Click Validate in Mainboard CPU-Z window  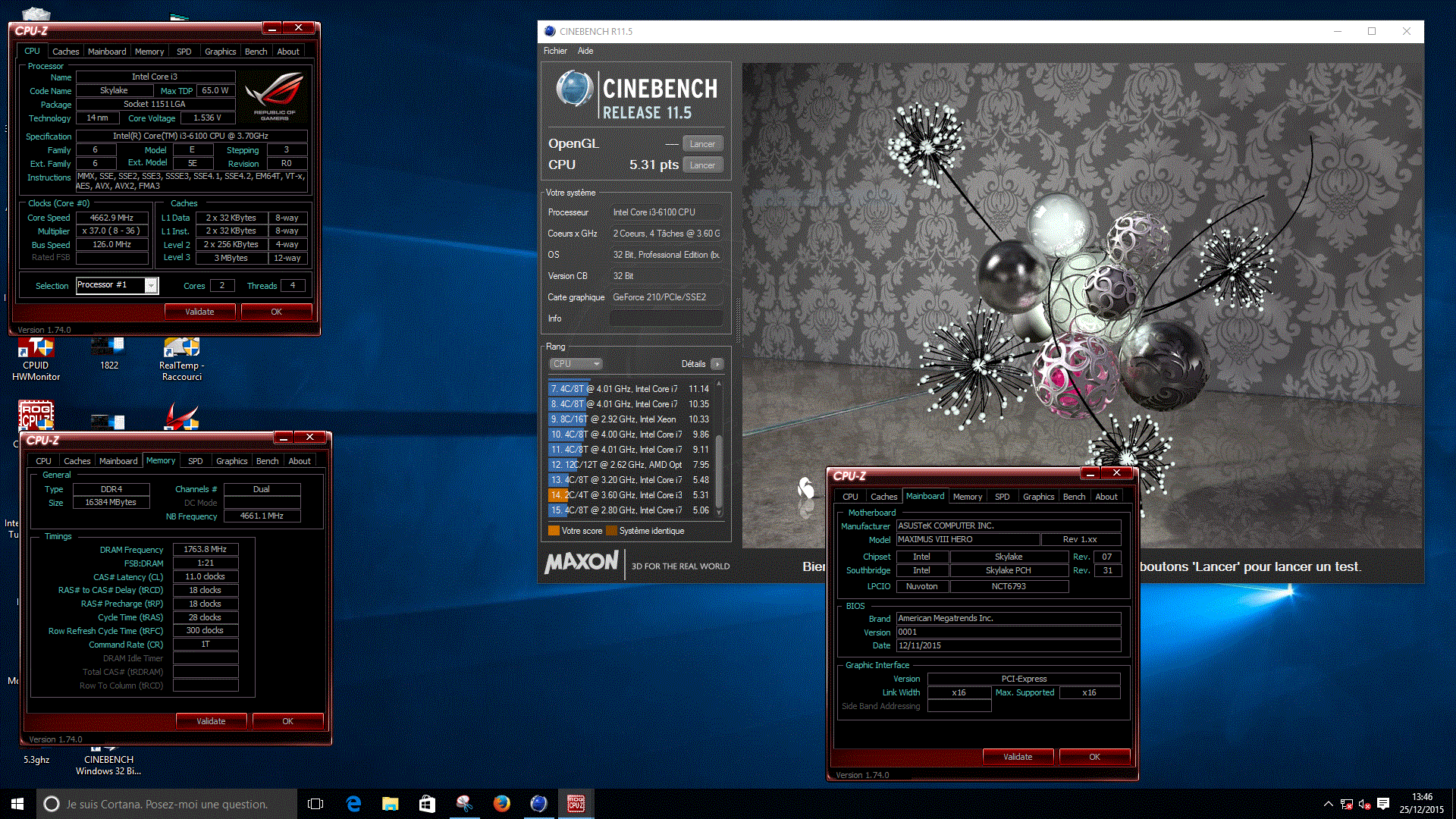pyautogui.click(x=1018, y=757)
